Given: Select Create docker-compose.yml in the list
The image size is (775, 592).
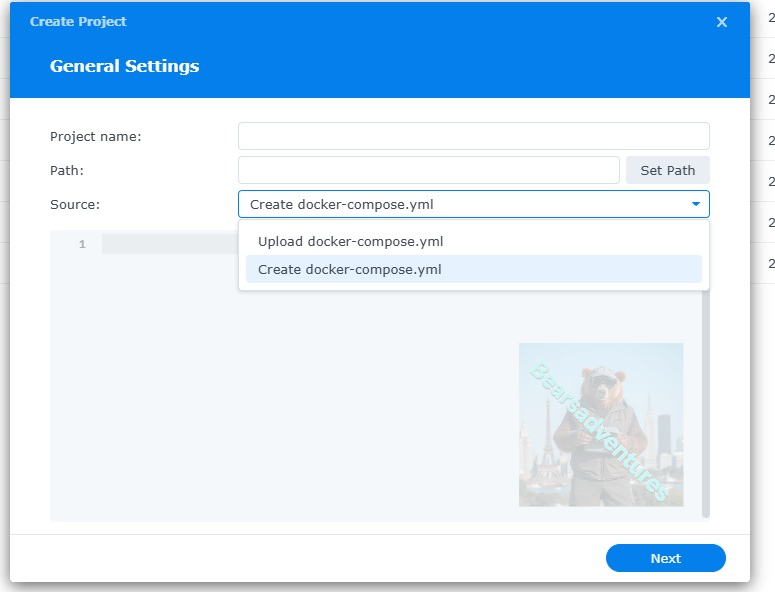Looking at the screenshot, I should click(350, 269).
